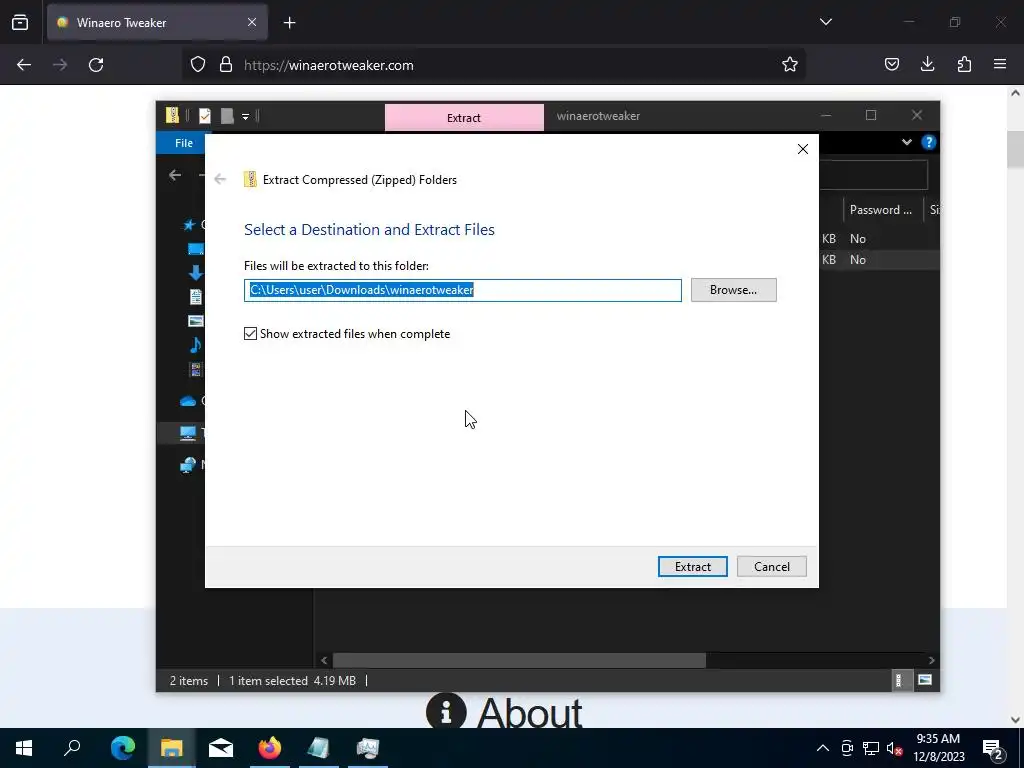Close the Extract Compressed Folders dialog

pos(803,149)
